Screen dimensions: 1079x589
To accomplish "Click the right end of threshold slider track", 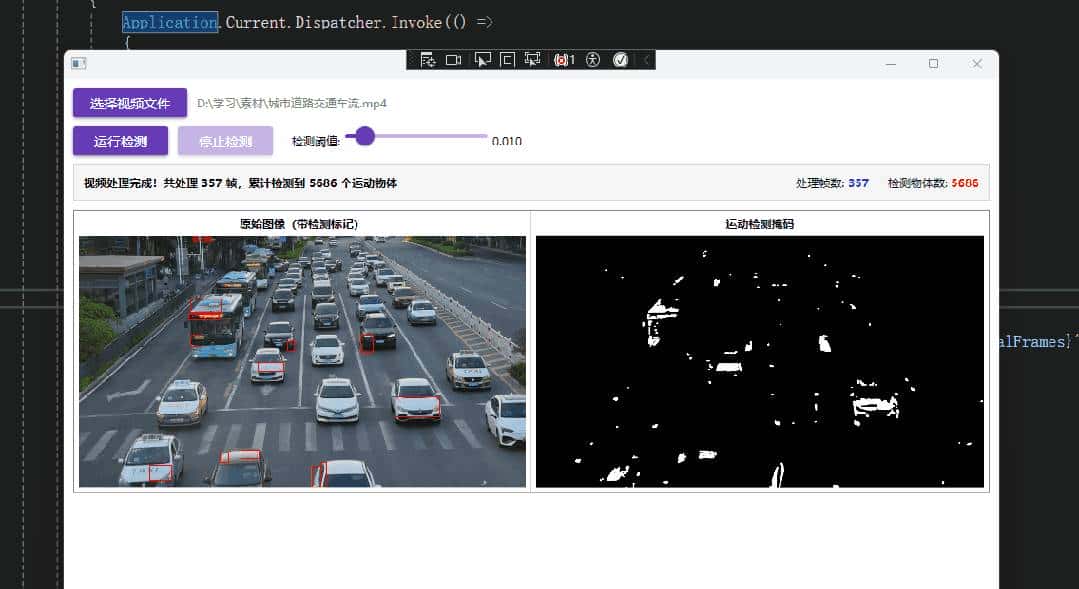I will [485, 136].
